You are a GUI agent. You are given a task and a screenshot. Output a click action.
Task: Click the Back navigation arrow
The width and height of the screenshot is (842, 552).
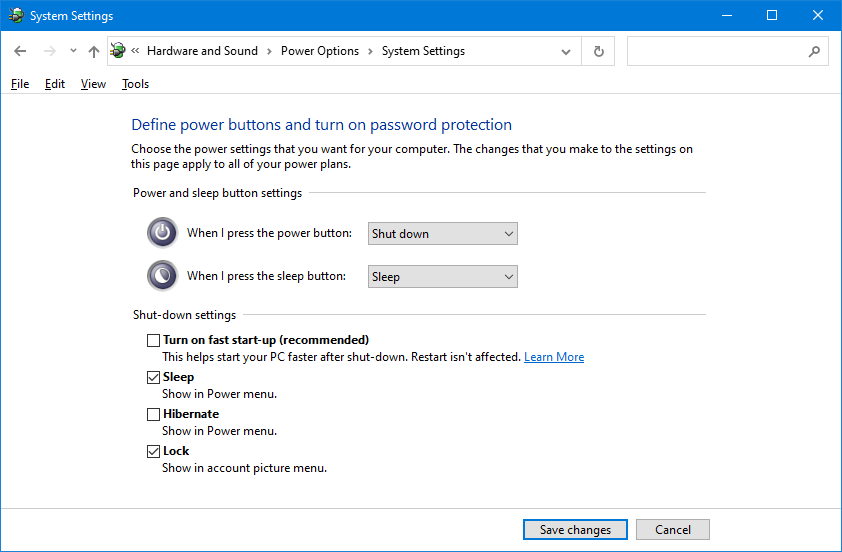[x=21, y=51]
